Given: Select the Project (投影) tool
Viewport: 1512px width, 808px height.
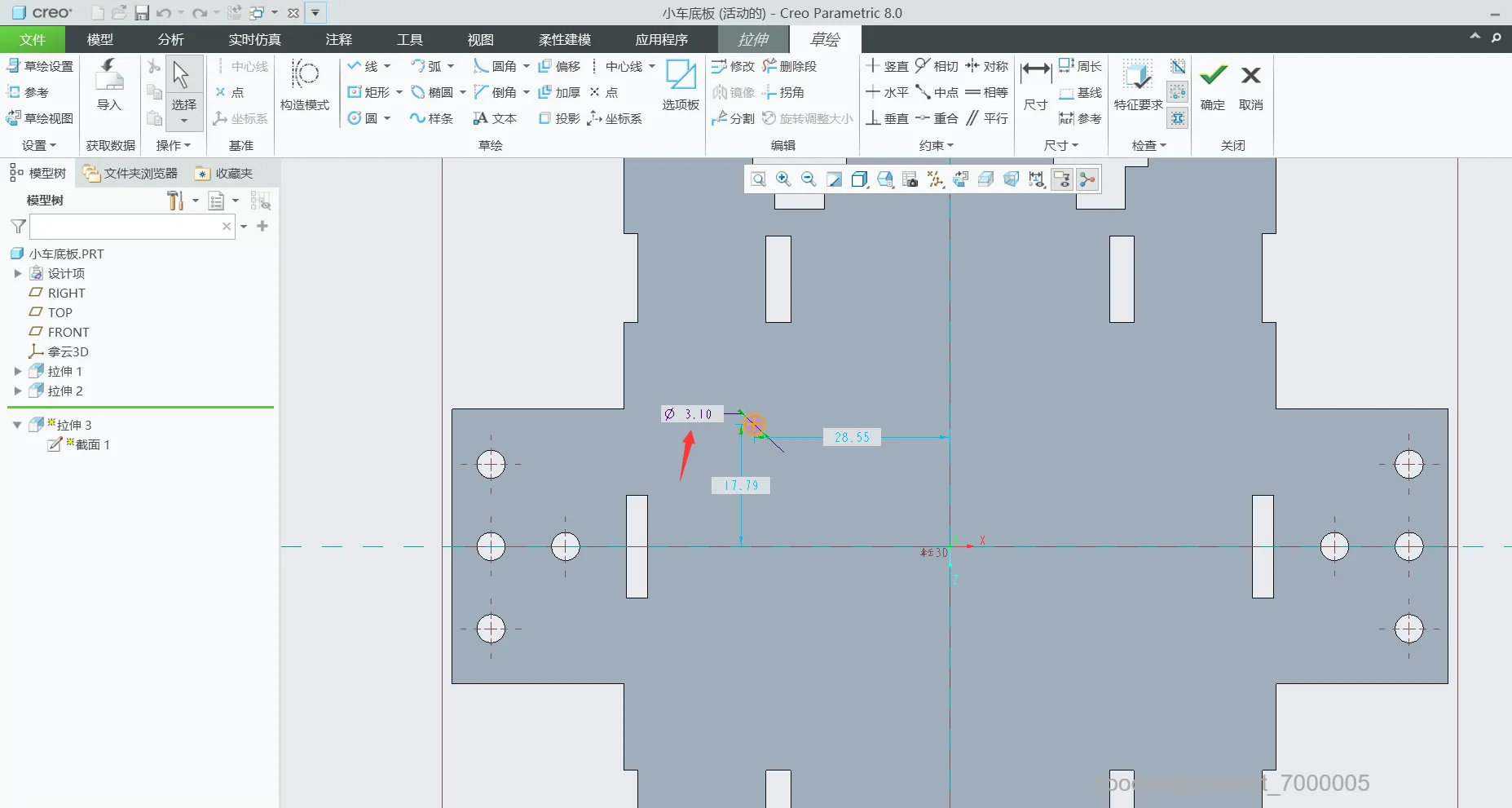Looking at the screenshot, I should 559,118.
